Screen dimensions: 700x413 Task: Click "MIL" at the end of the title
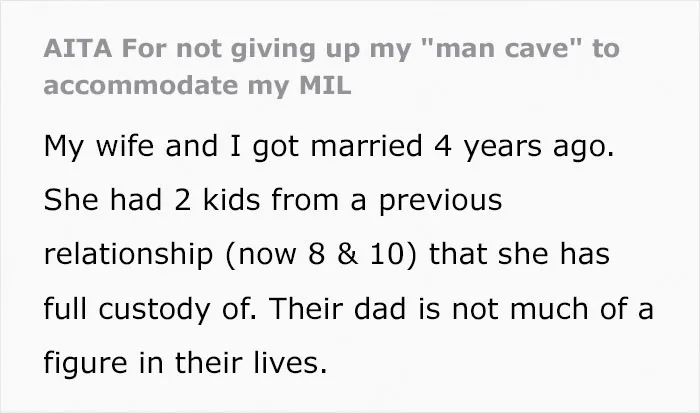(325, 85)
